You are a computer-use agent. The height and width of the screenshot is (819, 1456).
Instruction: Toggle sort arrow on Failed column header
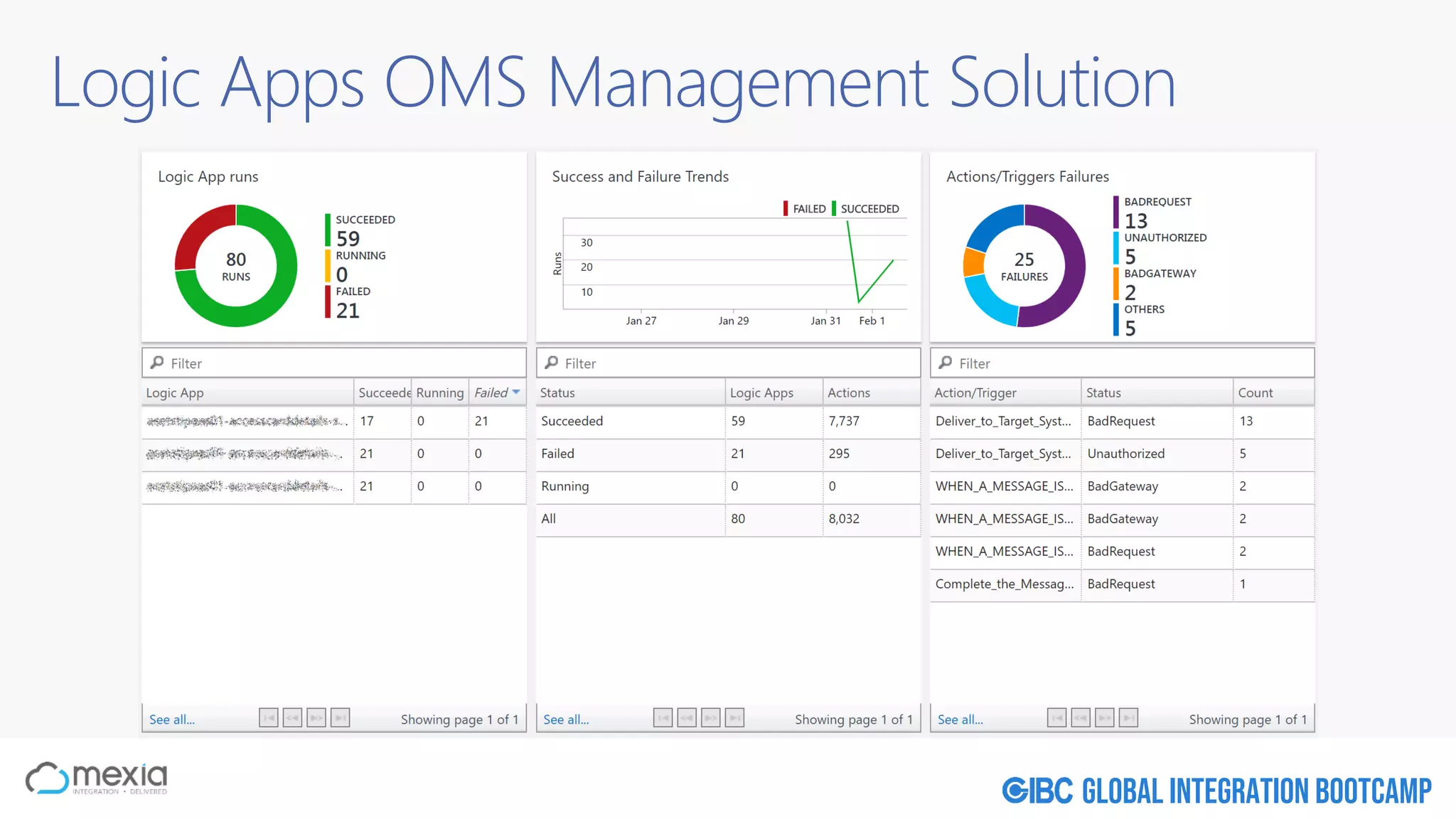[x=516, y=392]
